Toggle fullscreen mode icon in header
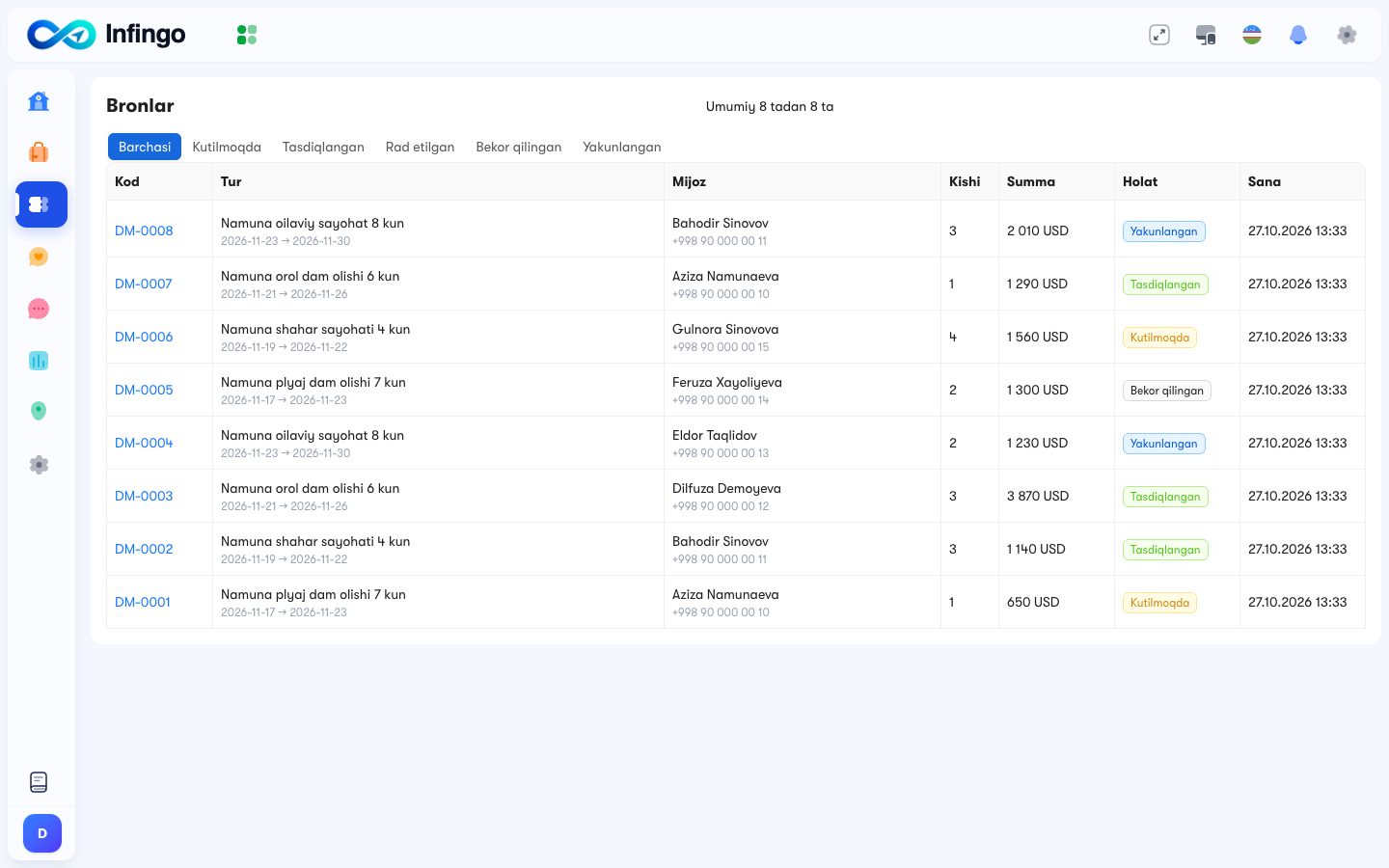The width and height of the screenshot is (1389, 868). [1159, 35]
